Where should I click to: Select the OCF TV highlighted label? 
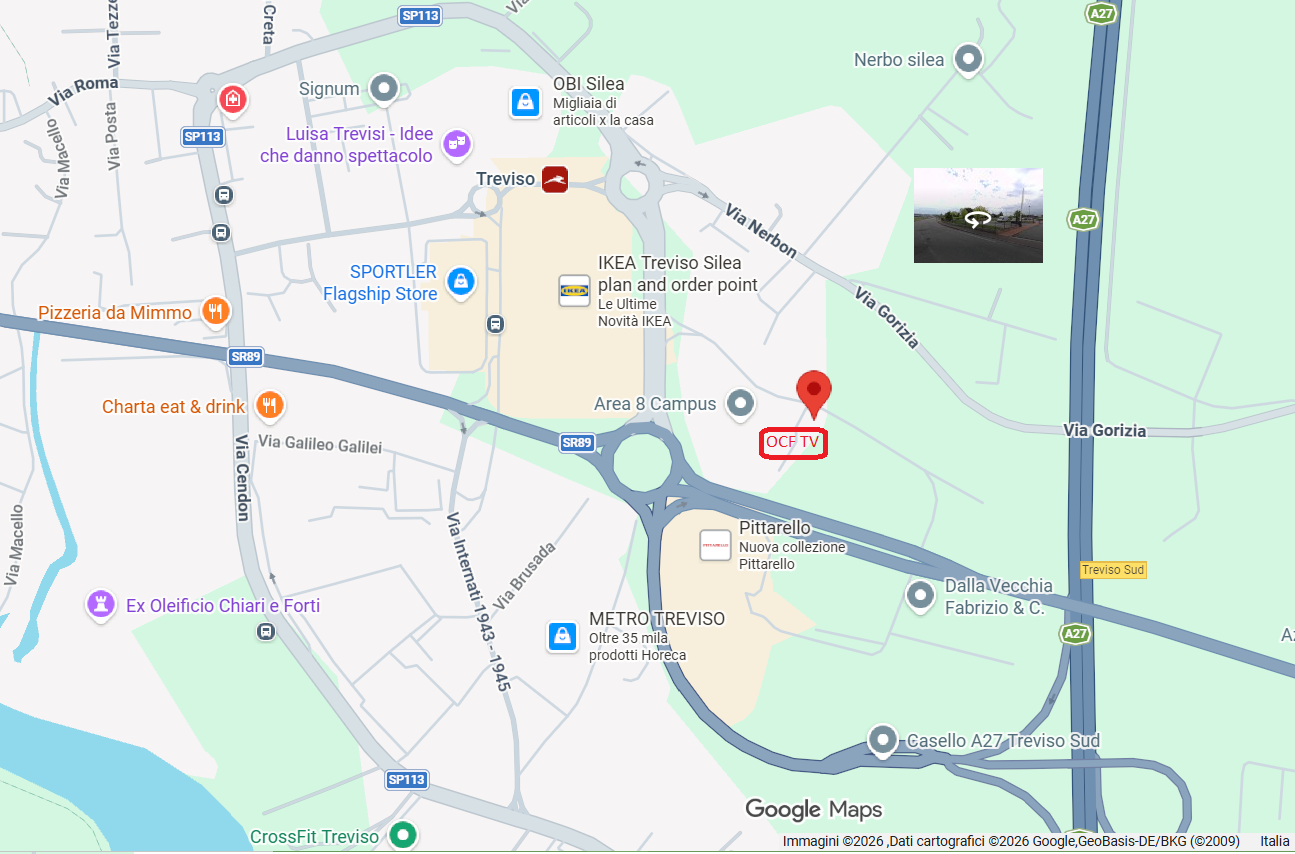tap(793, 442)
